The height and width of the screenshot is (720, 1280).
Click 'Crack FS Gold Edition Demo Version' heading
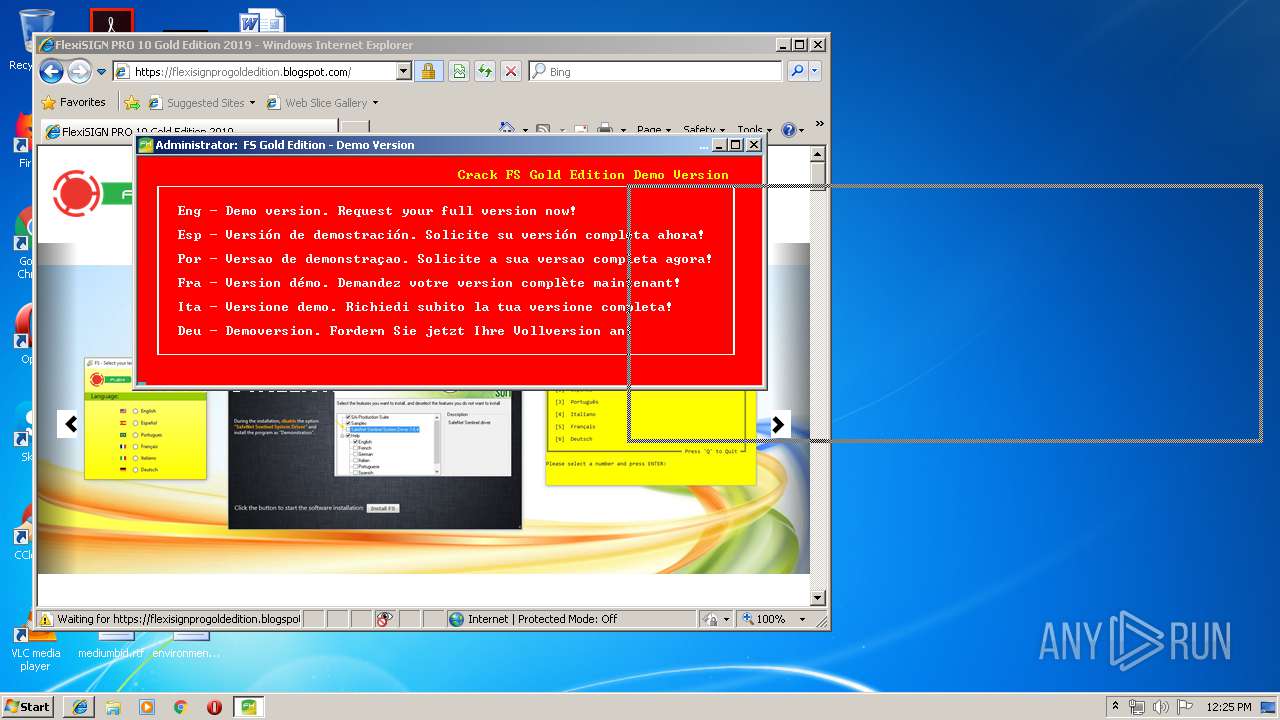tap(593, 175)
